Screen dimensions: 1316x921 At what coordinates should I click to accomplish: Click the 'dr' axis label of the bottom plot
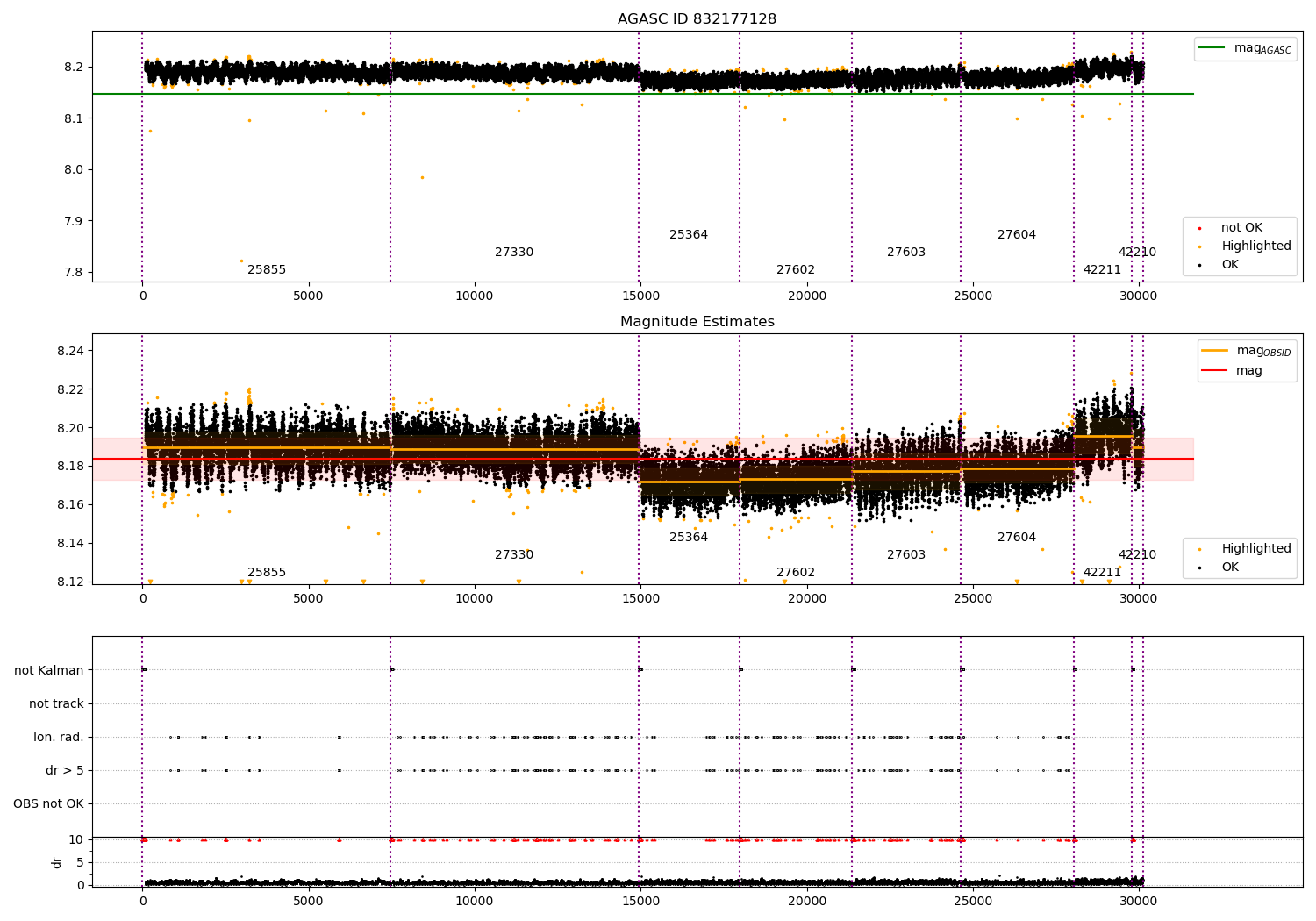coord(57,862)
